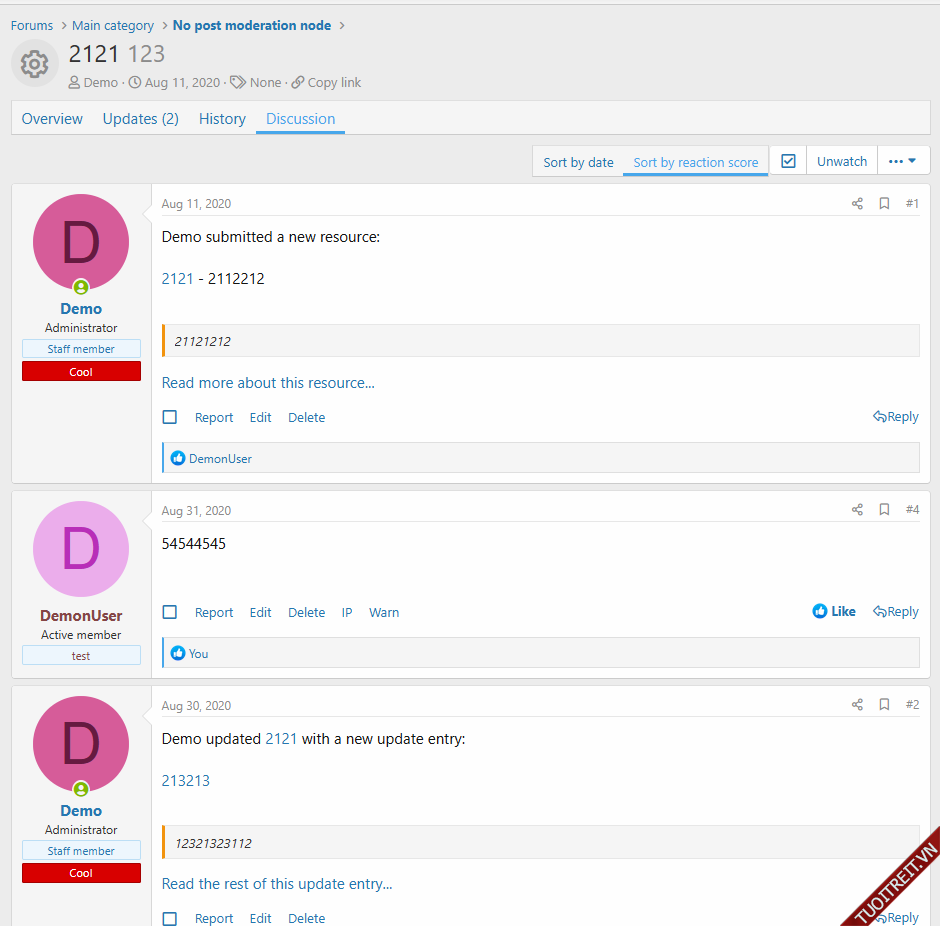Open 'Read more about this resource...' link

268,383
